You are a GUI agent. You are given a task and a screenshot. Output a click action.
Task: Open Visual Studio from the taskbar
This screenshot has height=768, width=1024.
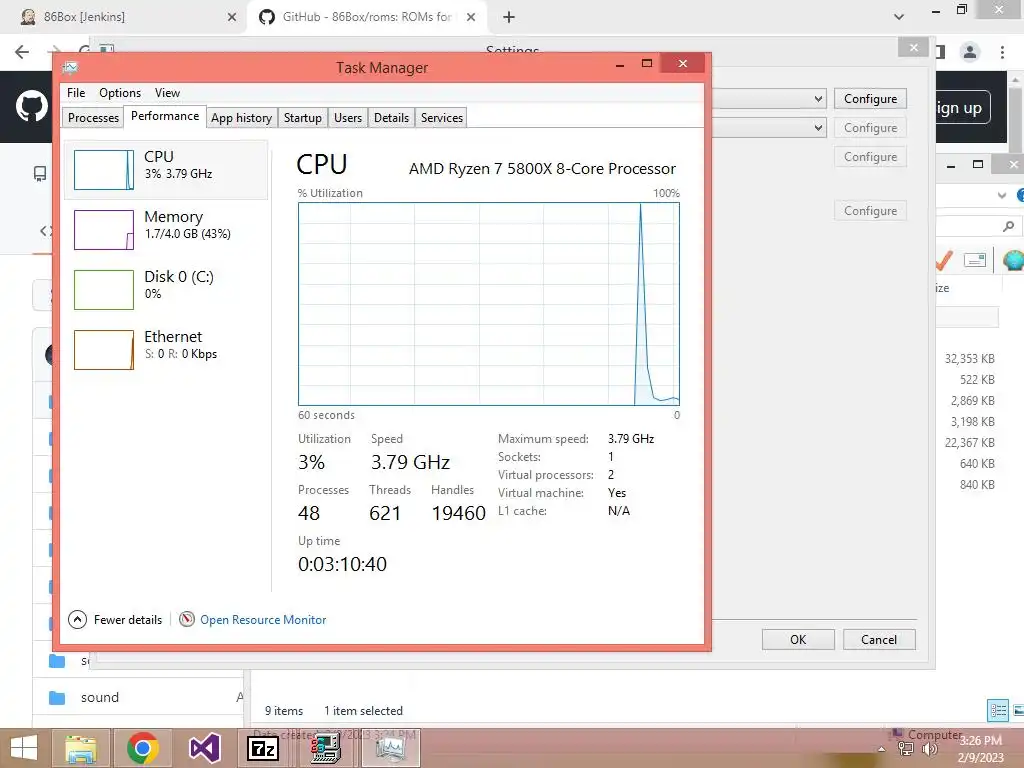pyautogui.click(x=204, y=748)
